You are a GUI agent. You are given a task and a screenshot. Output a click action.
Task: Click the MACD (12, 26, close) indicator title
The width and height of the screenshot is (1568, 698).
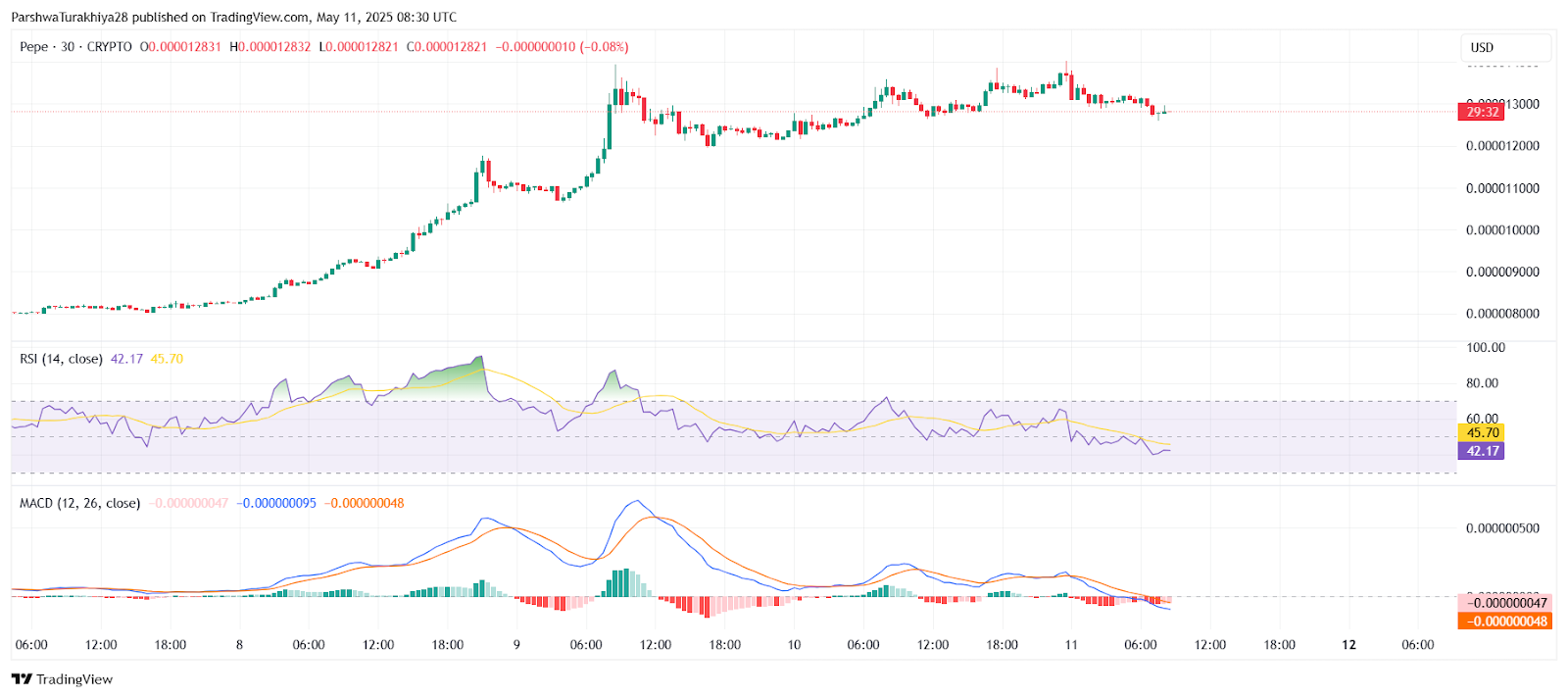79,503
